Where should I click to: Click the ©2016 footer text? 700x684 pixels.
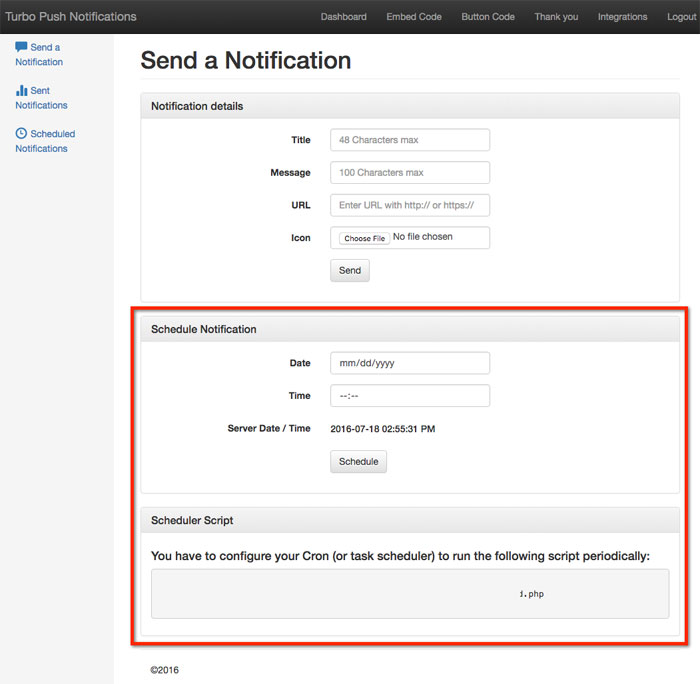click(x=164, y=670)
